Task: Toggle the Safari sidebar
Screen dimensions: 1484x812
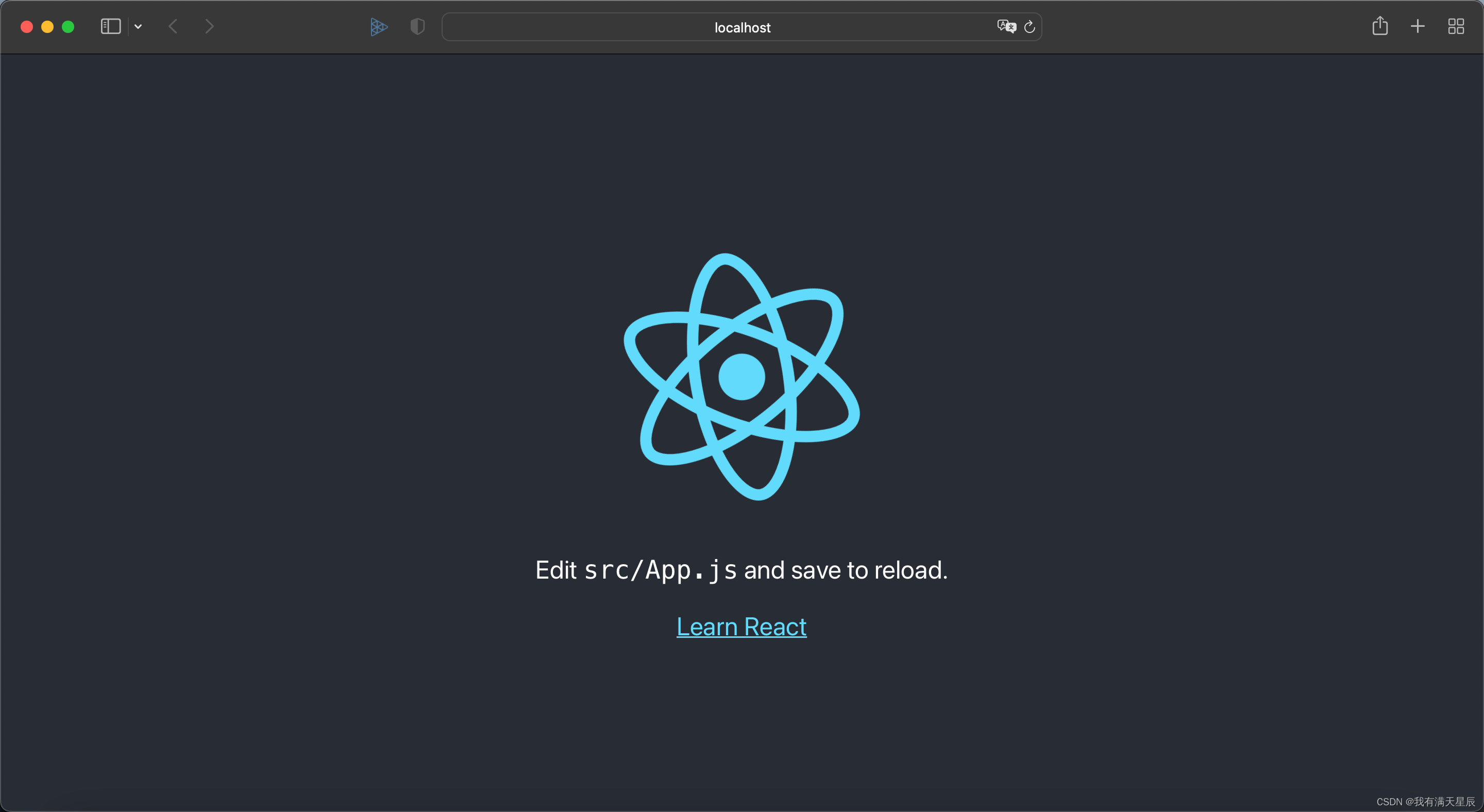Action: coord(110,26)
